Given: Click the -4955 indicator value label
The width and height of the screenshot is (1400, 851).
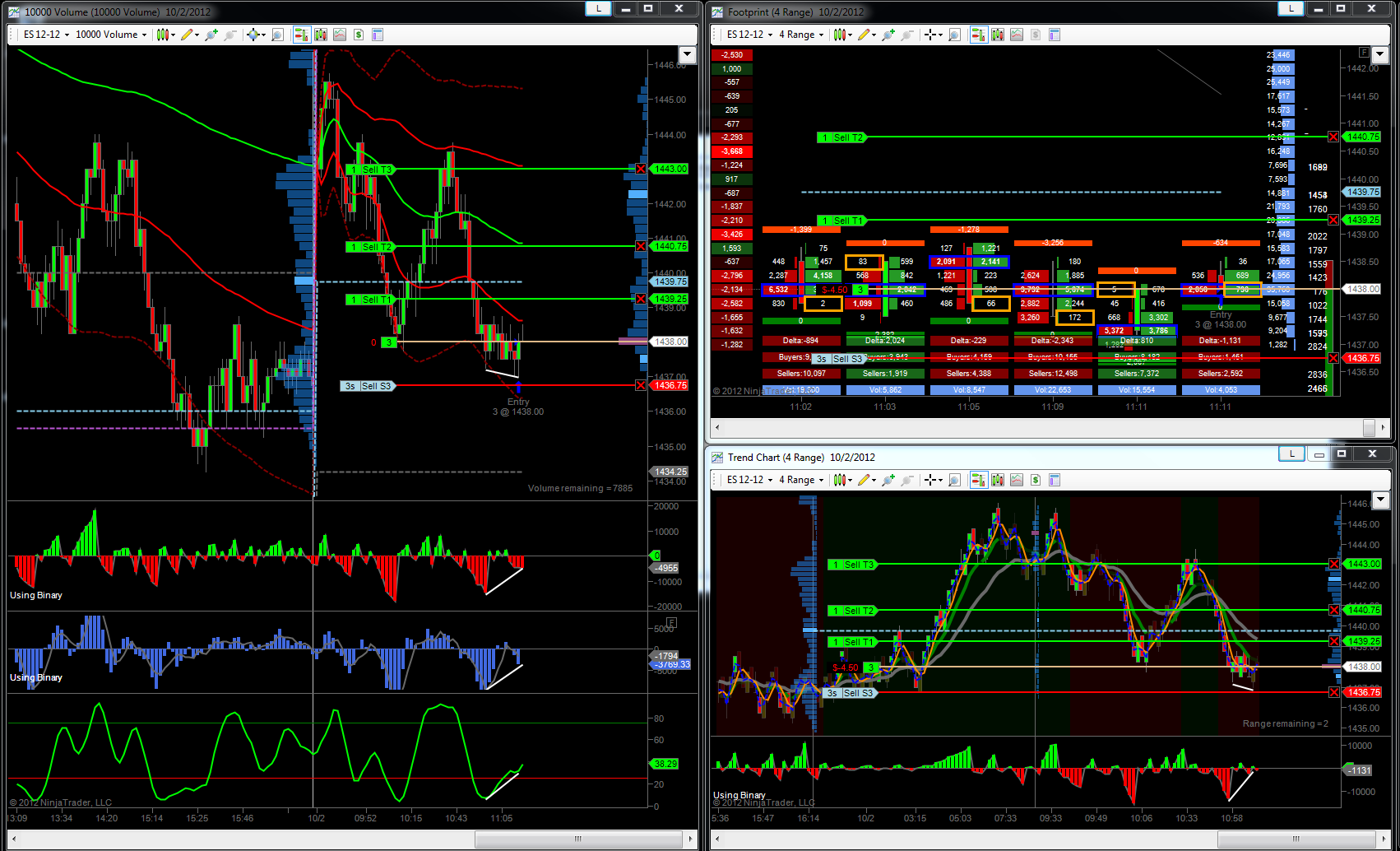Looking at the screenshot, I should (x=665, y=568).
